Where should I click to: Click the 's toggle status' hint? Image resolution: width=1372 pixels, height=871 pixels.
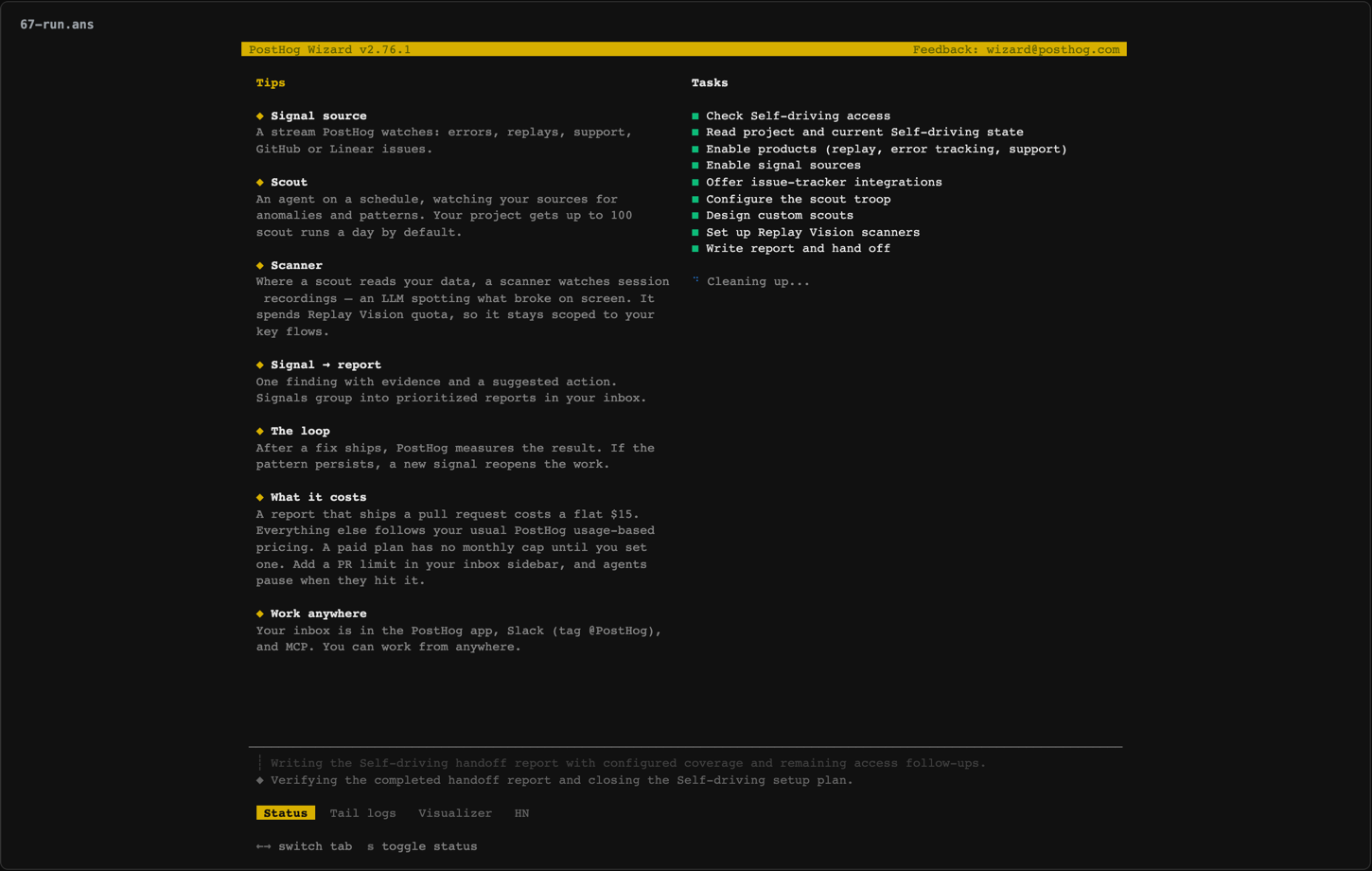tap(422, 846)
